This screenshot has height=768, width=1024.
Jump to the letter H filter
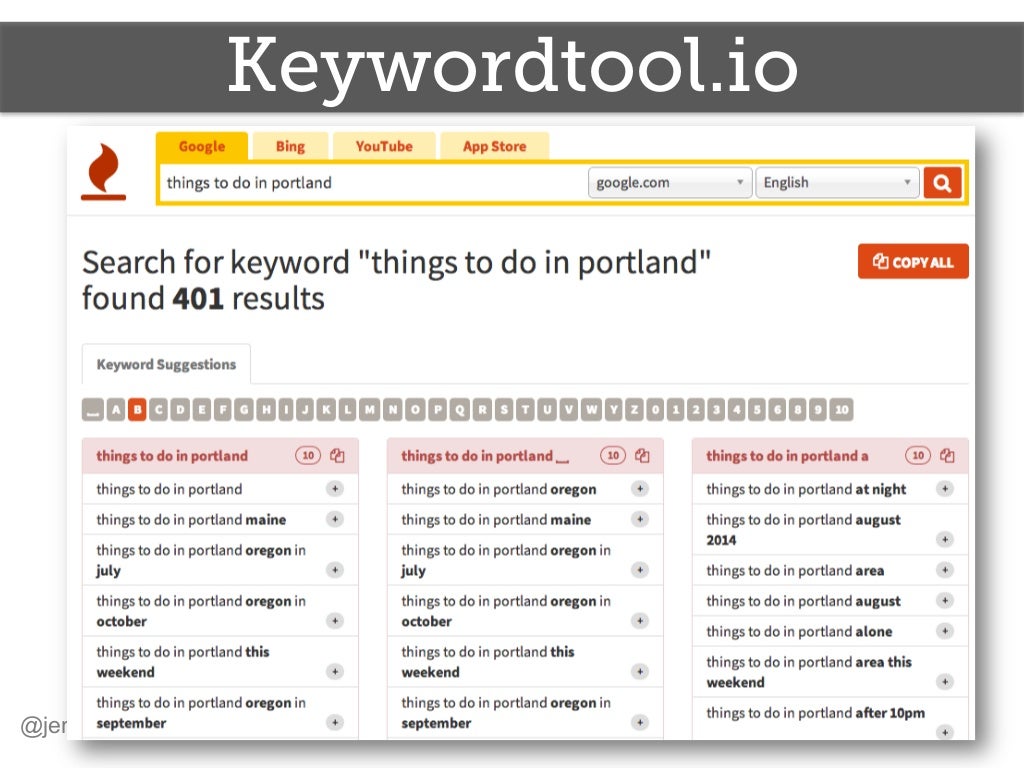[266, 409]
